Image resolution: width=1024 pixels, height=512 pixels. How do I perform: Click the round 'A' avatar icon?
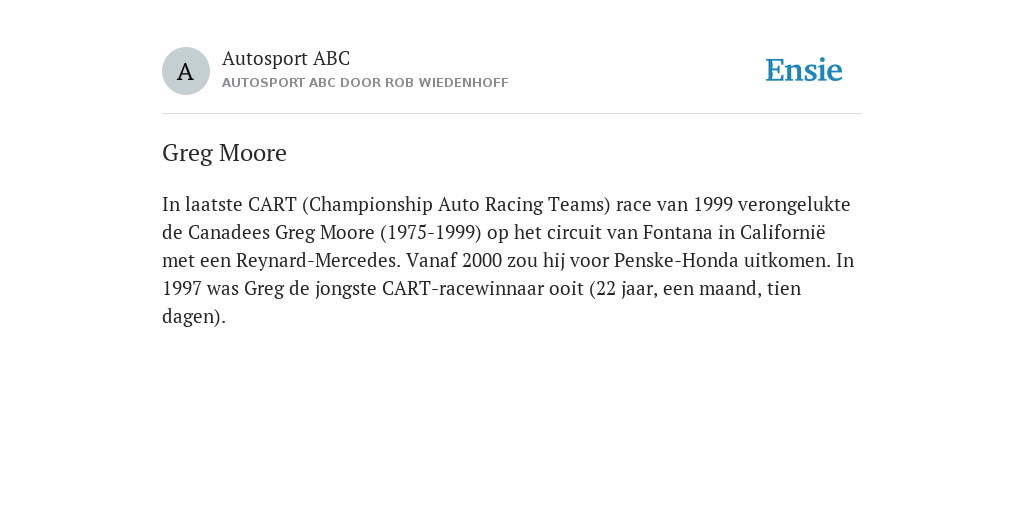[185, 71]
